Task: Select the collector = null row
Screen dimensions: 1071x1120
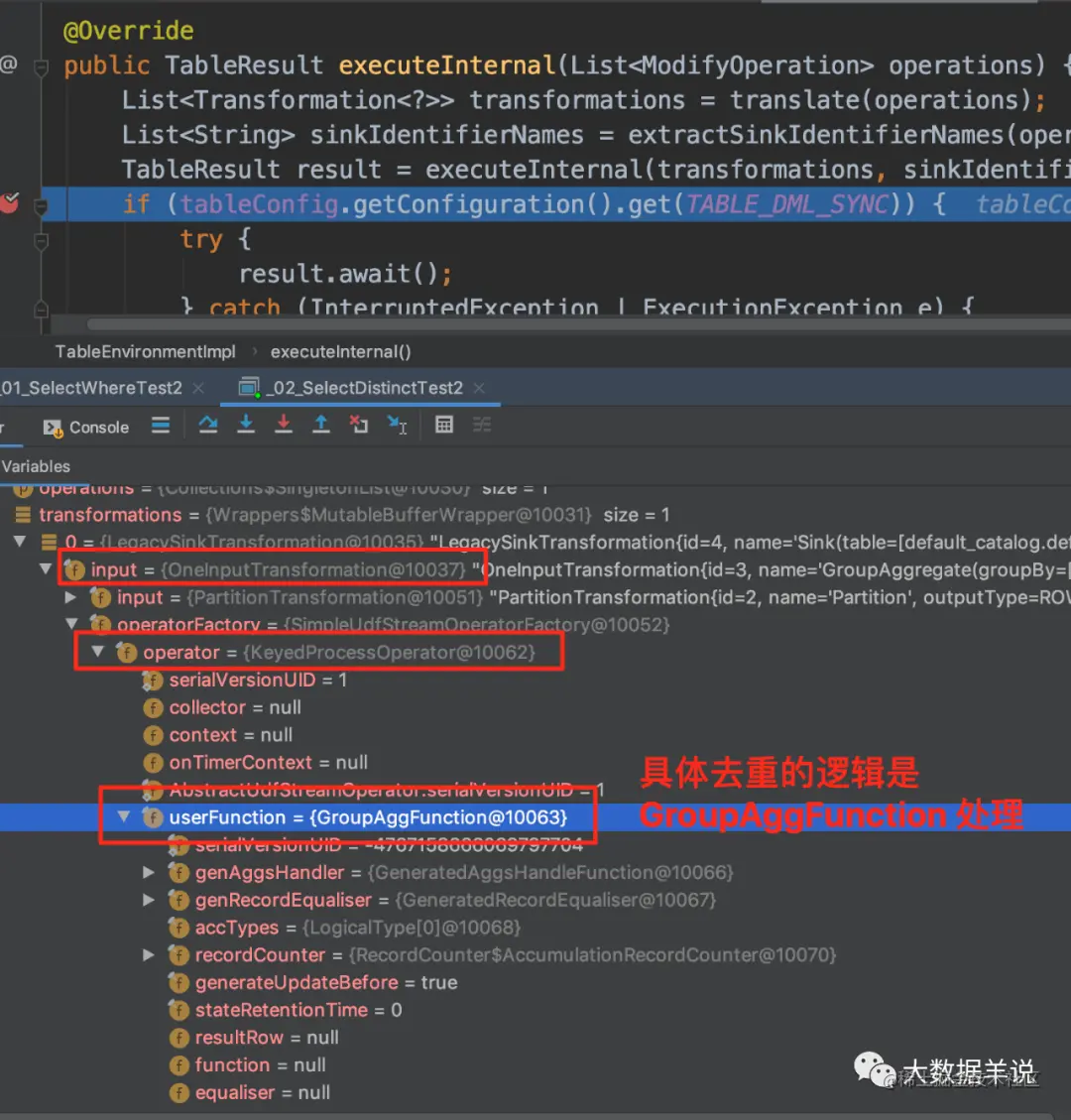Action: click(535, 707)
